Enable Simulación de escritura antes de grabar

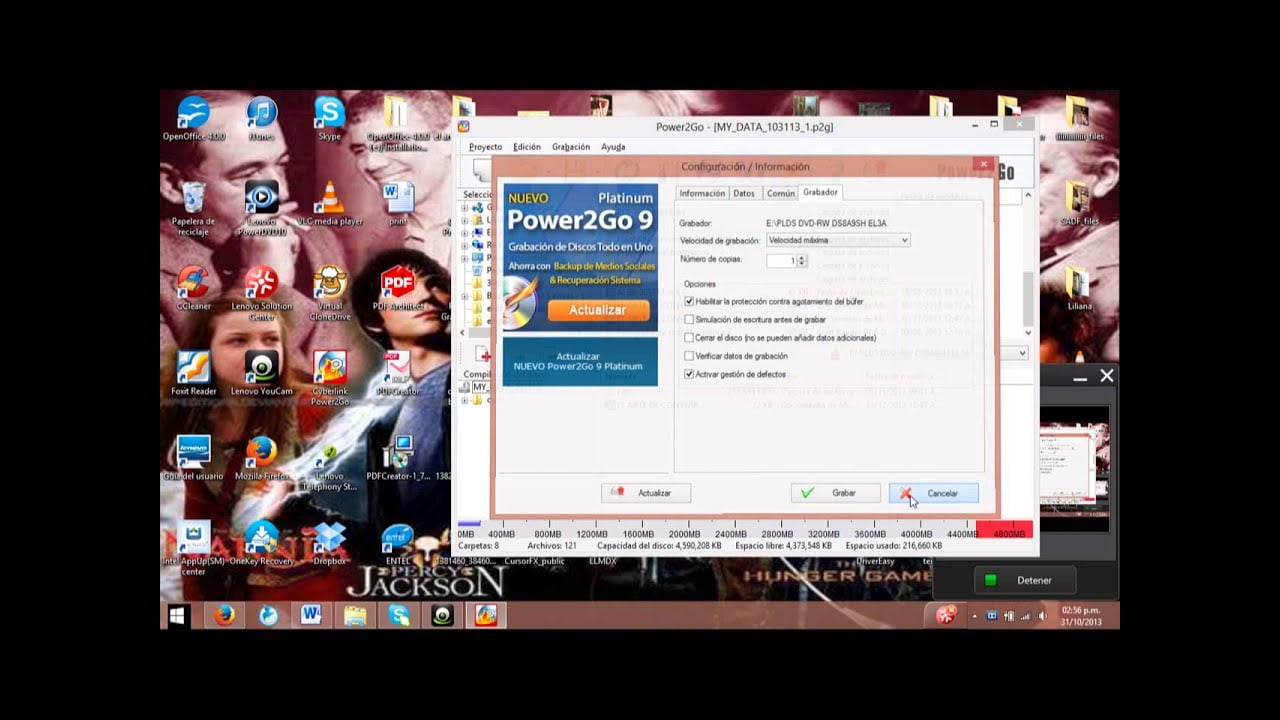pyautogui.click(x=689, y=319)
